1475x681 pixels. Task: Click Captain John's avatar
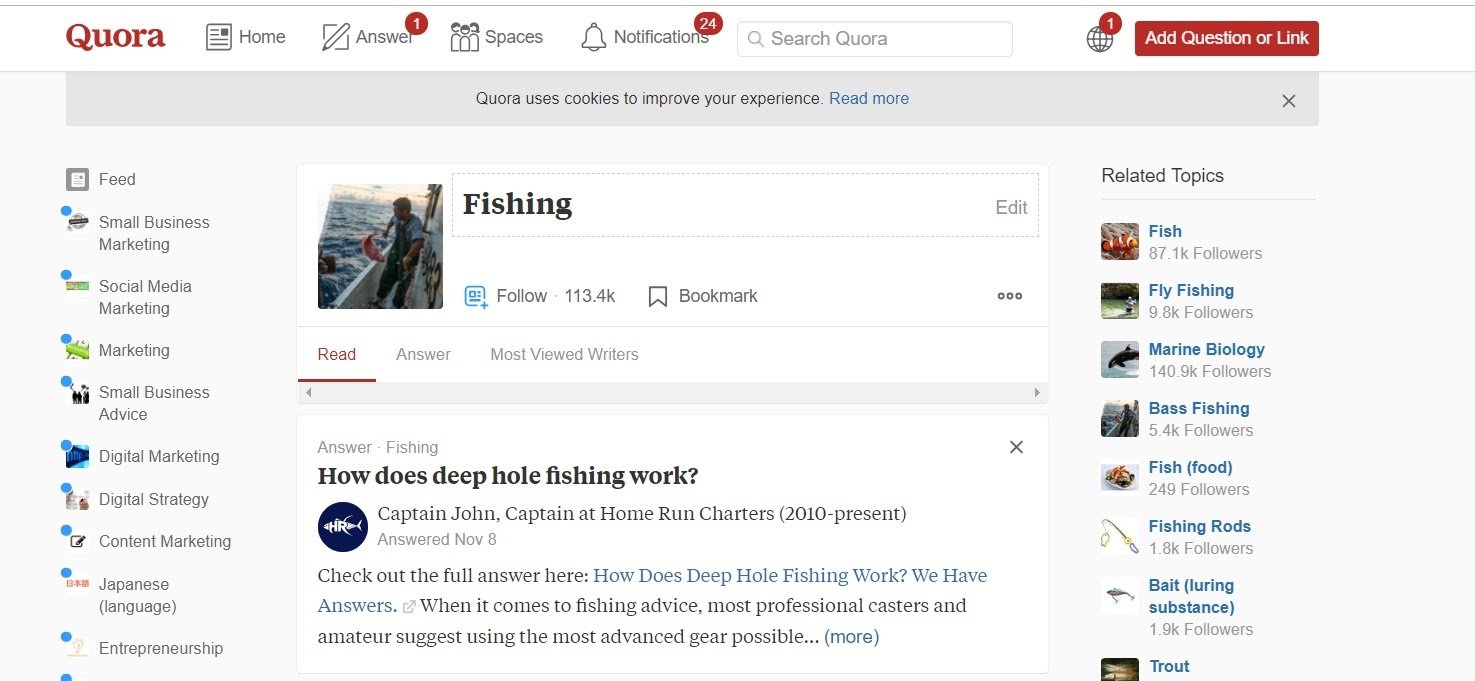click(x=343, y=526)
